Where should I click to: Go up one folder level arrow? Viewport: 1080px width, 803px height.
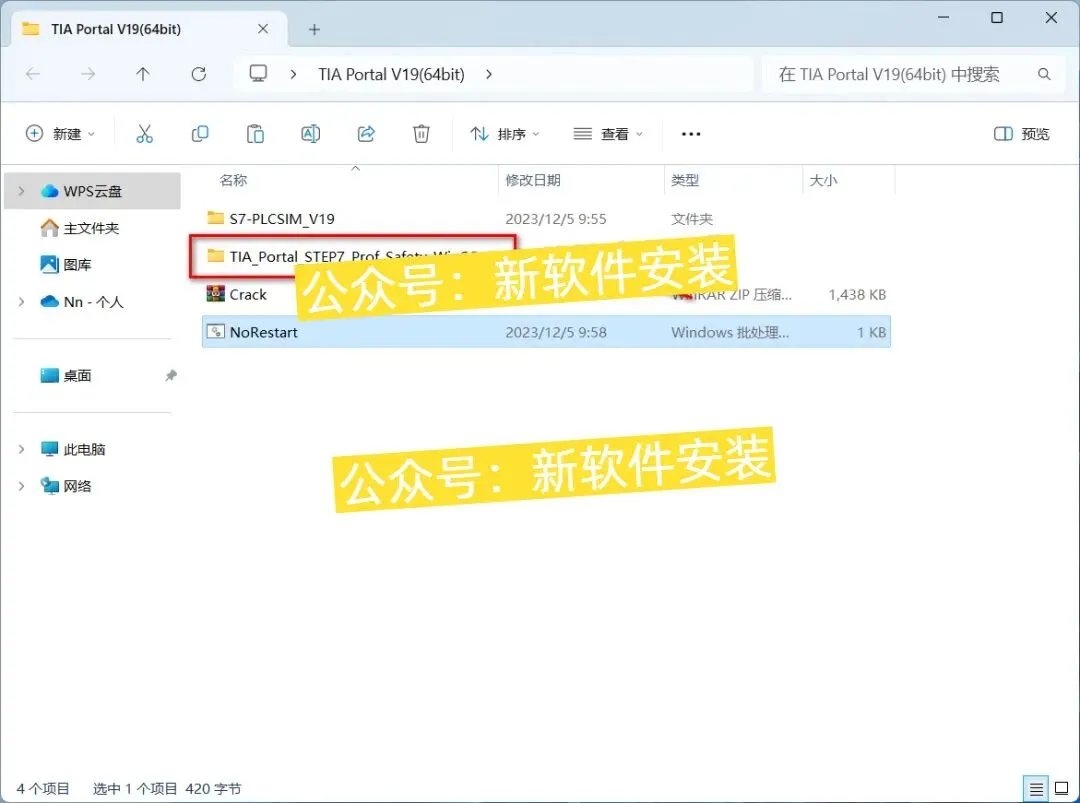[x=143, y=74]
